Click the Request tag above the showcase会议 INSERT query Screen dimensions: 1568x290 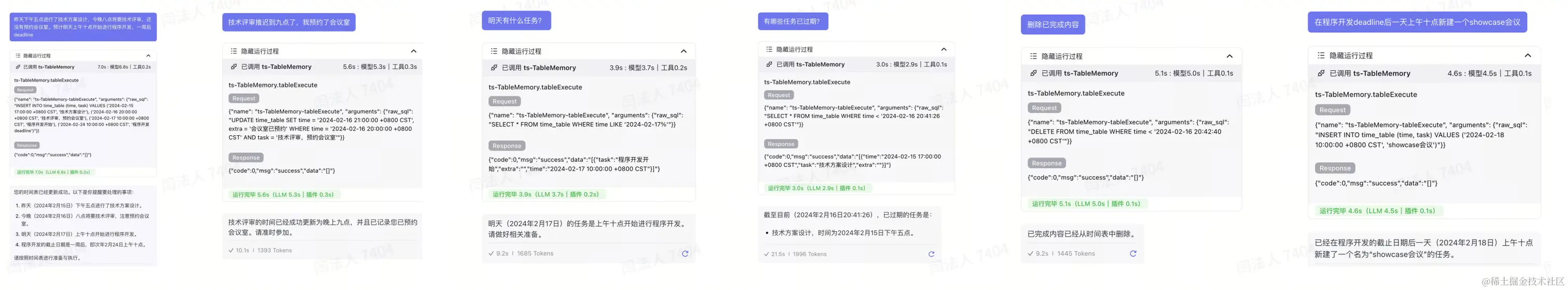(x=1333, y=110)
